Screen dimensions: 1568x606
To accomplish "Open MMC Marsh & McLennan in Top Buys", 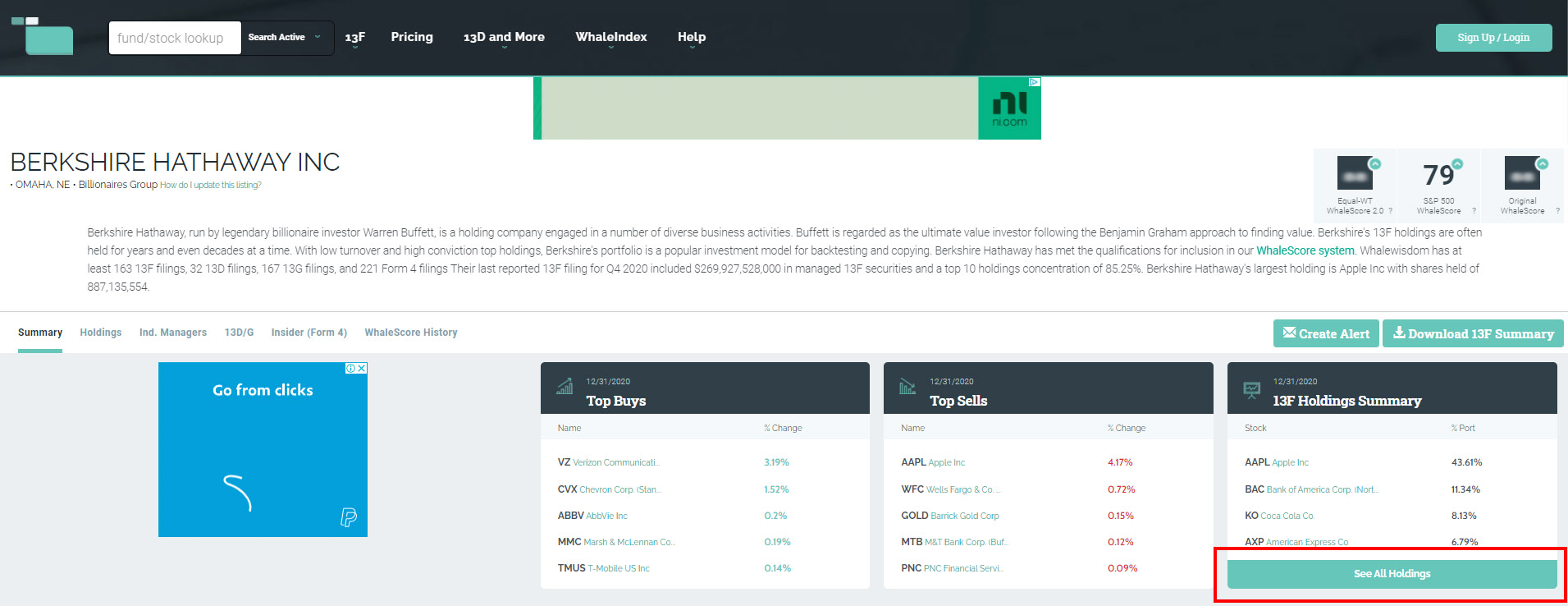I will click(616, 542).
